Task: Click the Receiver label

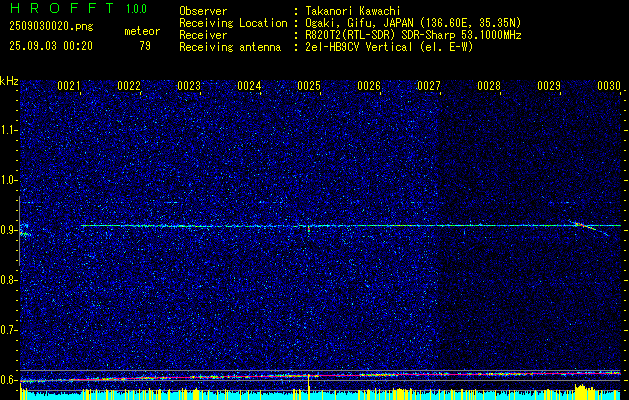Action: [203, 35]
